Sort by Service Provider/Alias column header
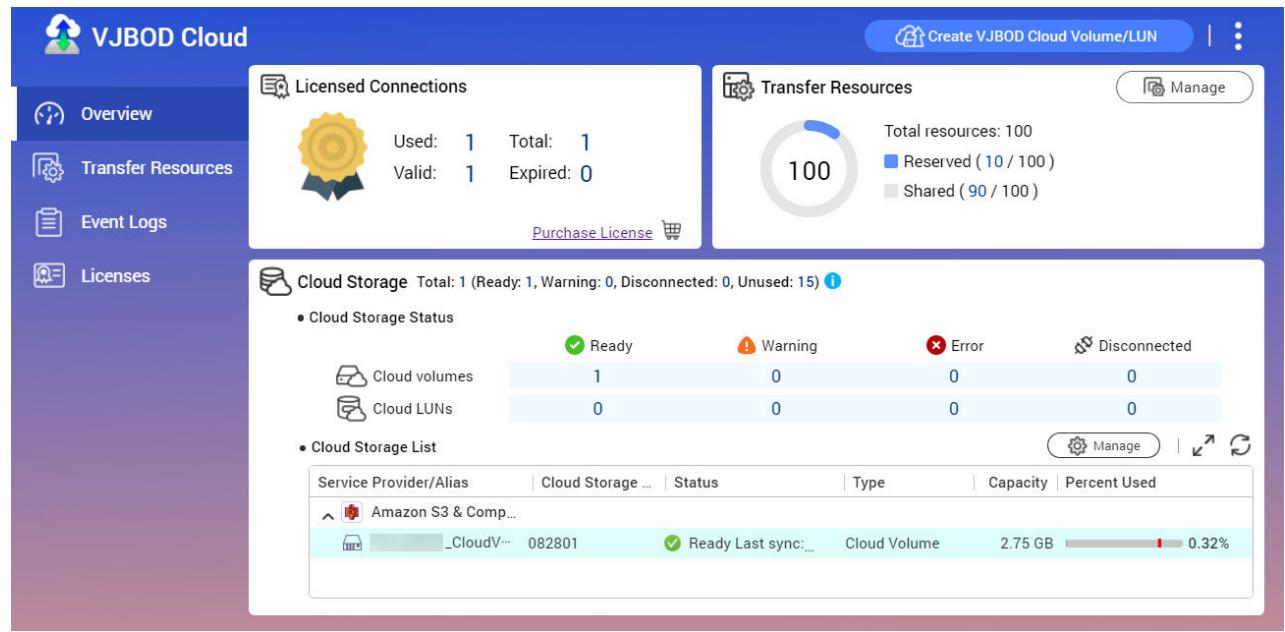Viewport: 1285px width, 632px height. point(420,482)
